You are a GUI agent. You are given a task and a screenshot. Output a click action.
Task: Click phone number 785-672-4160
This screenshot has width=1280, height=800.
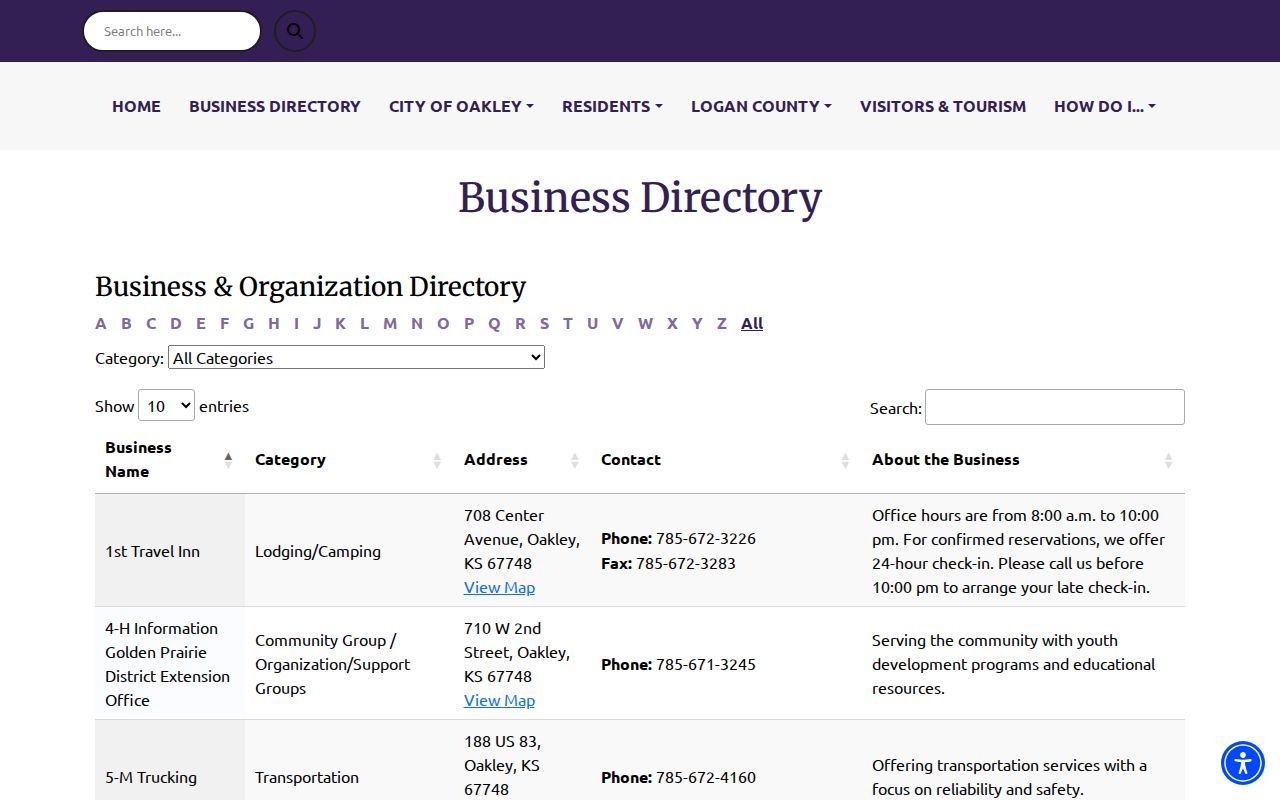coord(706,777)
